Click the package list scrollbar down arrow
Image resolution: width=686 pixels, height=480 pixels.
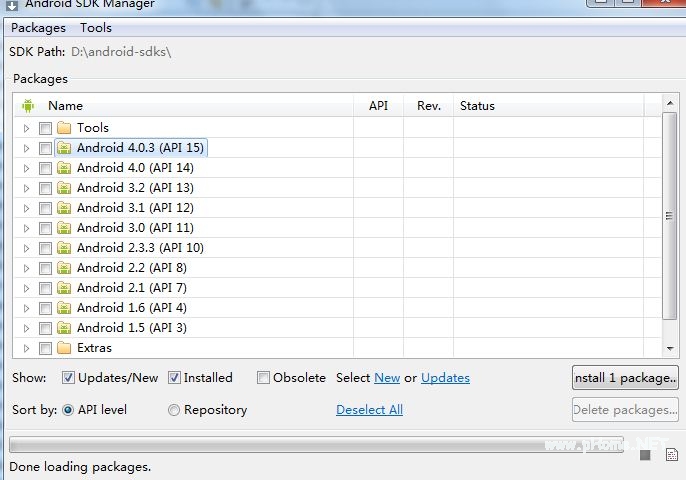coord(670,349)
